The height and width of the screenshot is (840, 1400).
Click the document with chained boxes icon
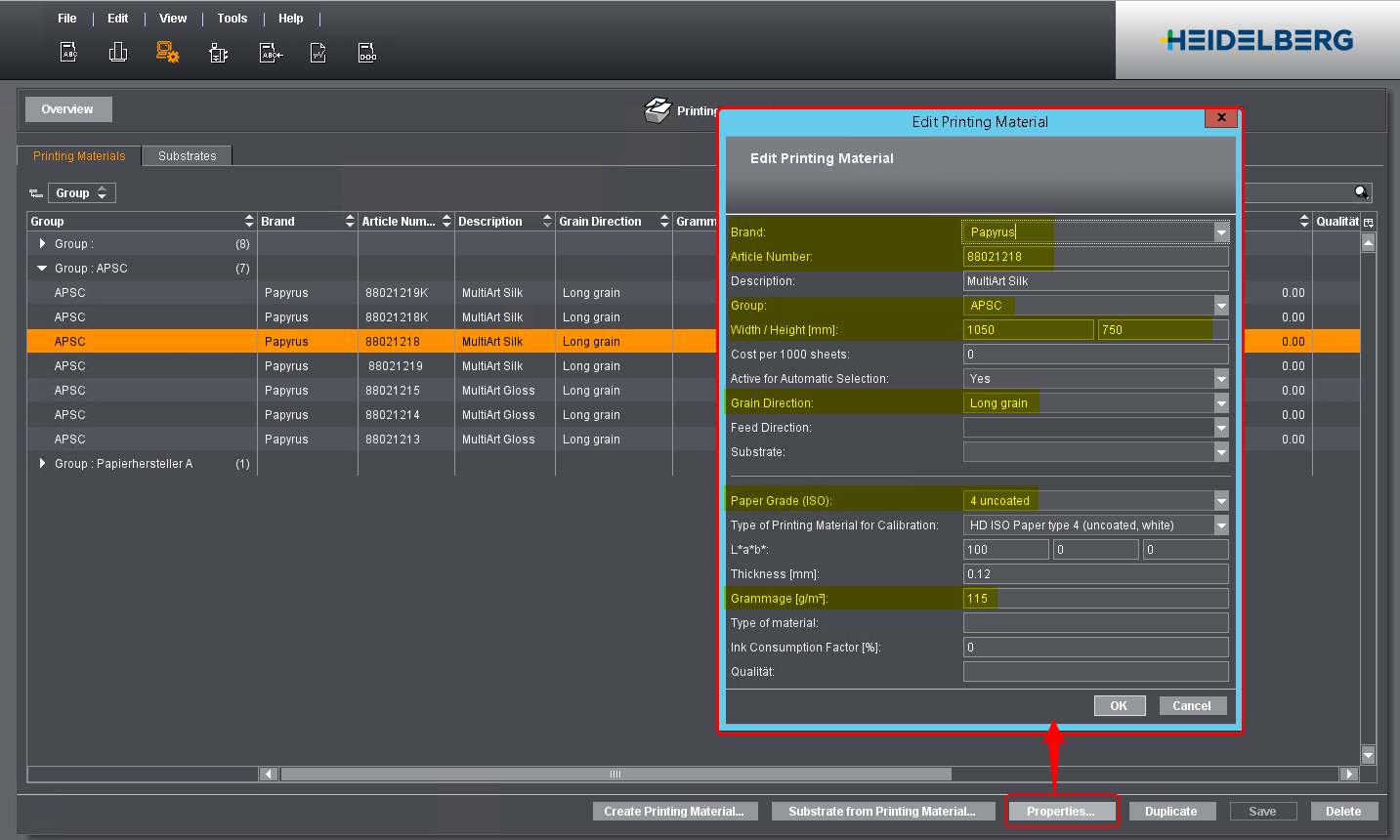(366, 53)
